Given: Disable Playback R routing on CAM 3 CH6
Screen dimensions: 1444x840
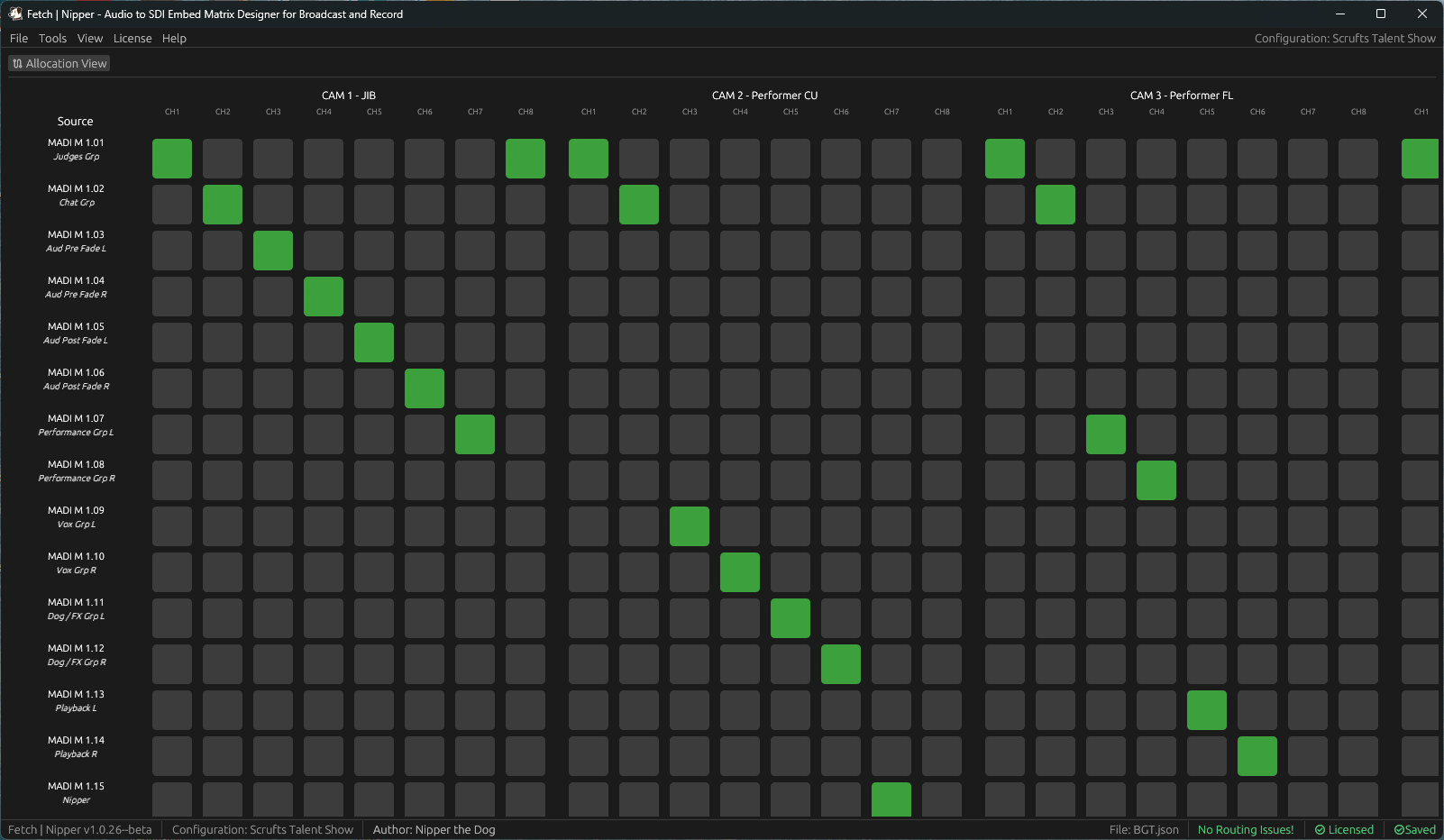Looking at the screenshot, I should (1257, 756).
